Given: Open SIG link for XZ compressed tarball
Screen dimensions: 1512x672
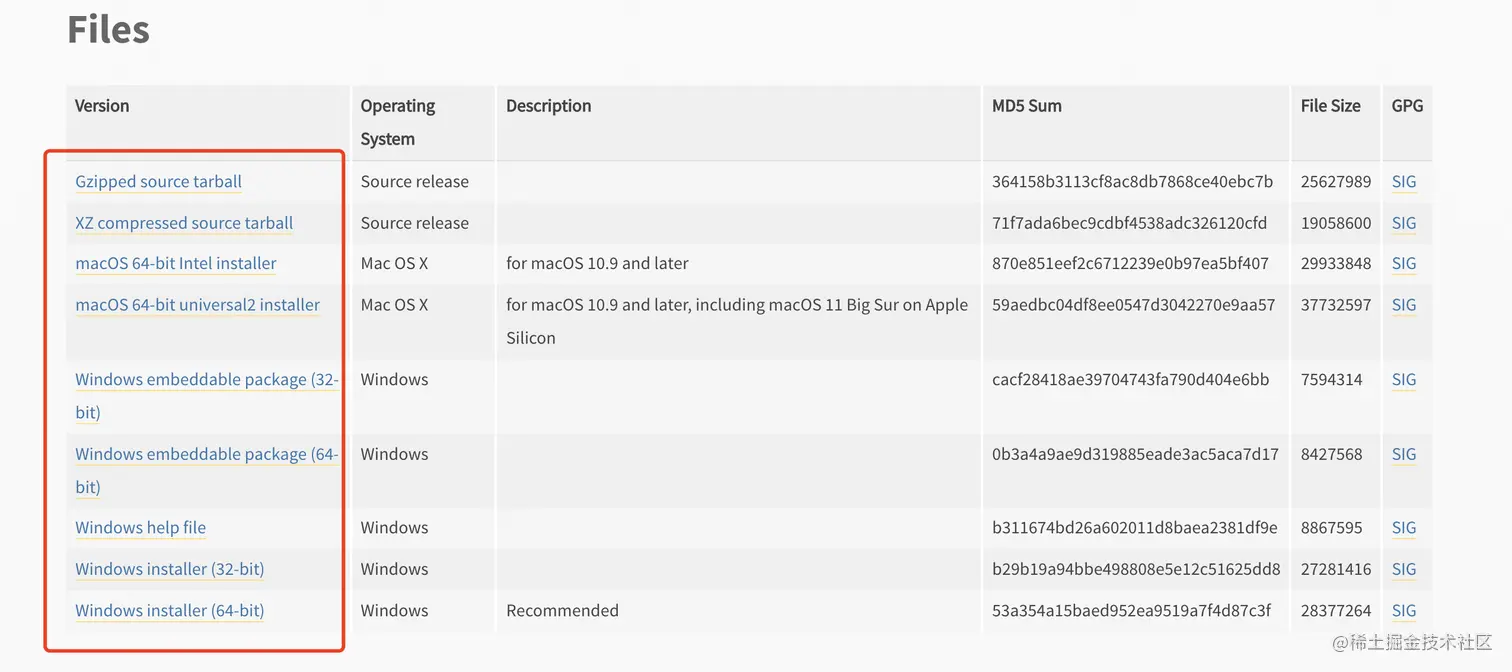Looking at the screenshot, I should [x=1403, y=223].
